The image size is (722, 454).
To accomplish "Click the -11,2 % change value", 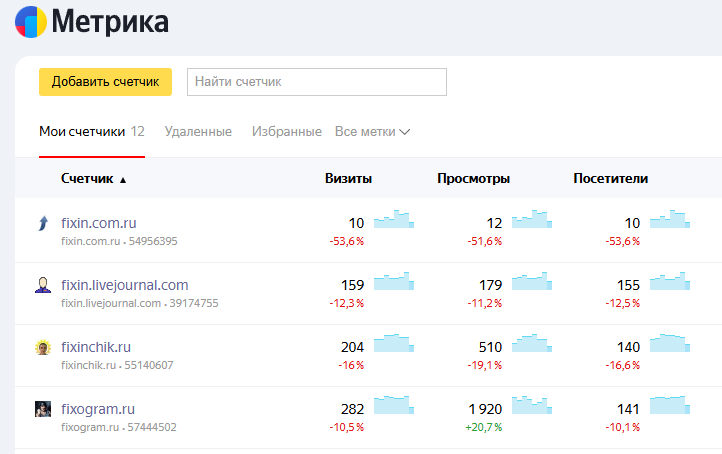I will [484, 303].
